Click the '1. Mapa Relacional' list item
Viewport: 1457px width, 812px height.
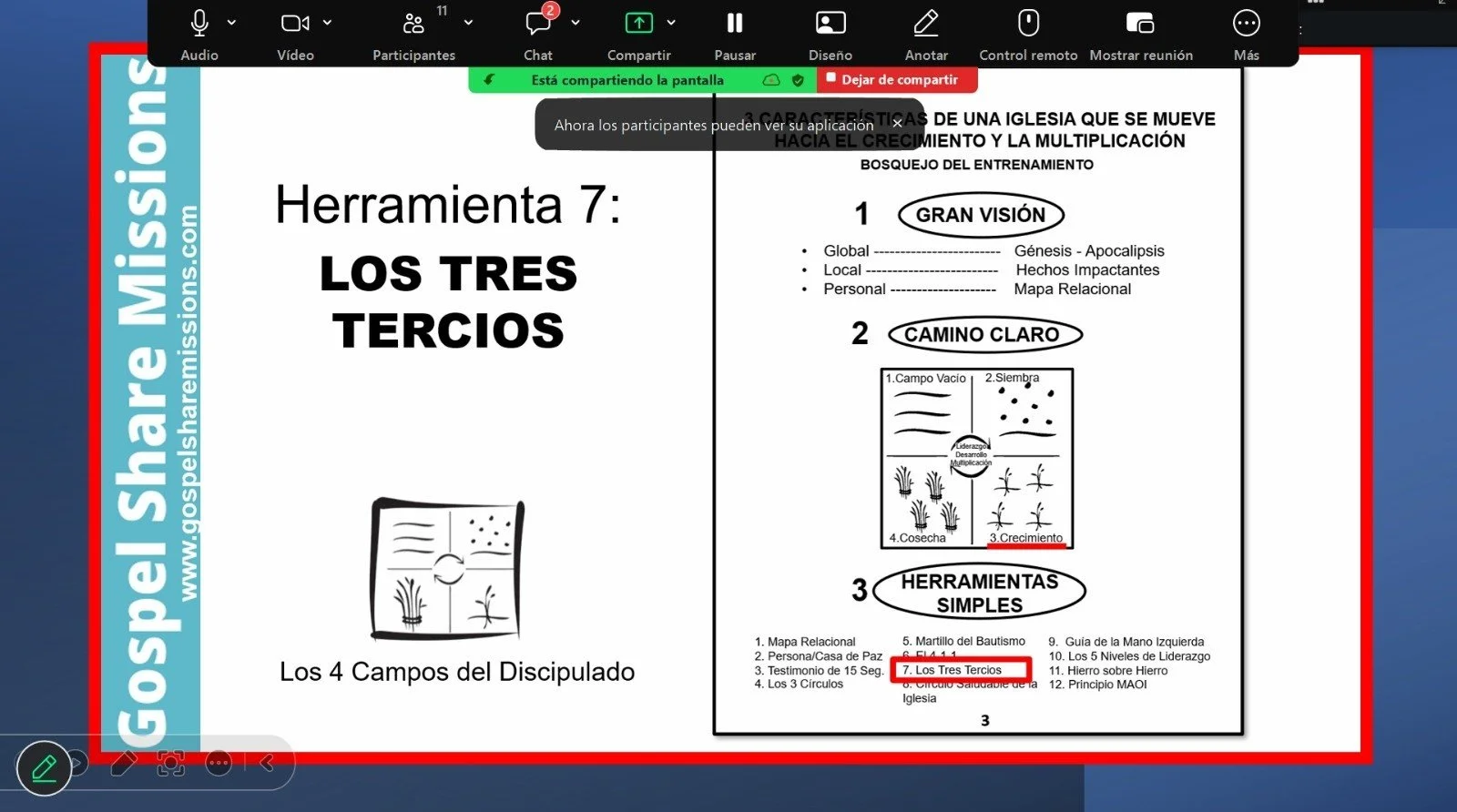[805, 642]
